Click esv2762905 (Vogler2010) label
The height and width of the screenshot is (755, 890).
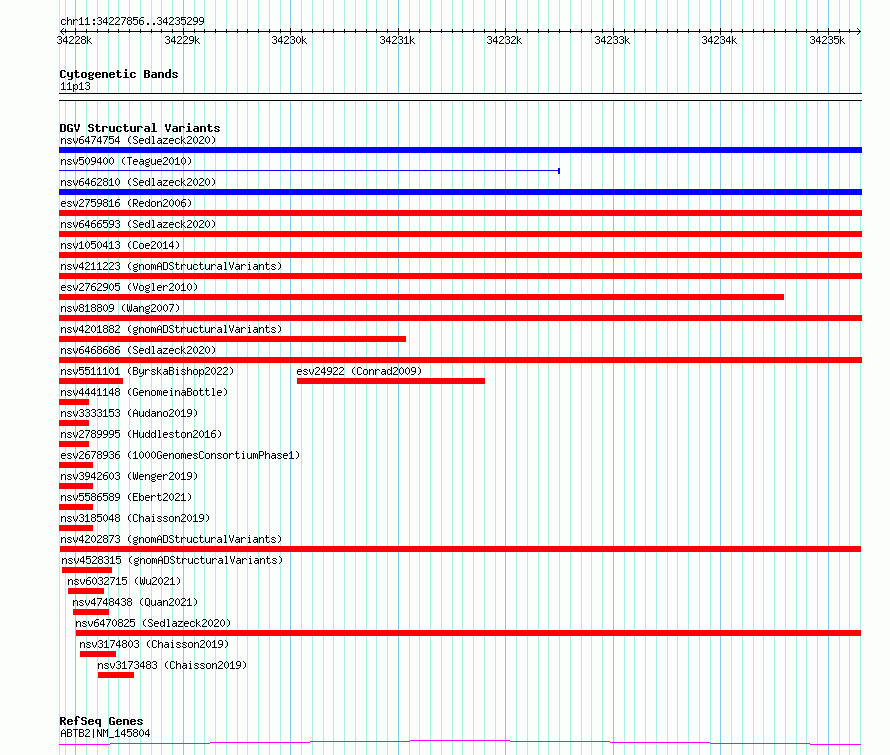129,287
